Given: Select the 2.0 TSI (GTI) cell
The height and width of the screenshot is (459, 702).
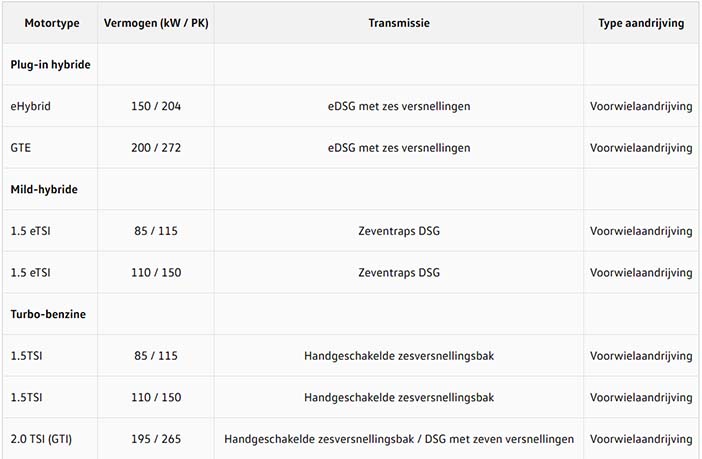Looking at the screenshot, I should [41, 439].
